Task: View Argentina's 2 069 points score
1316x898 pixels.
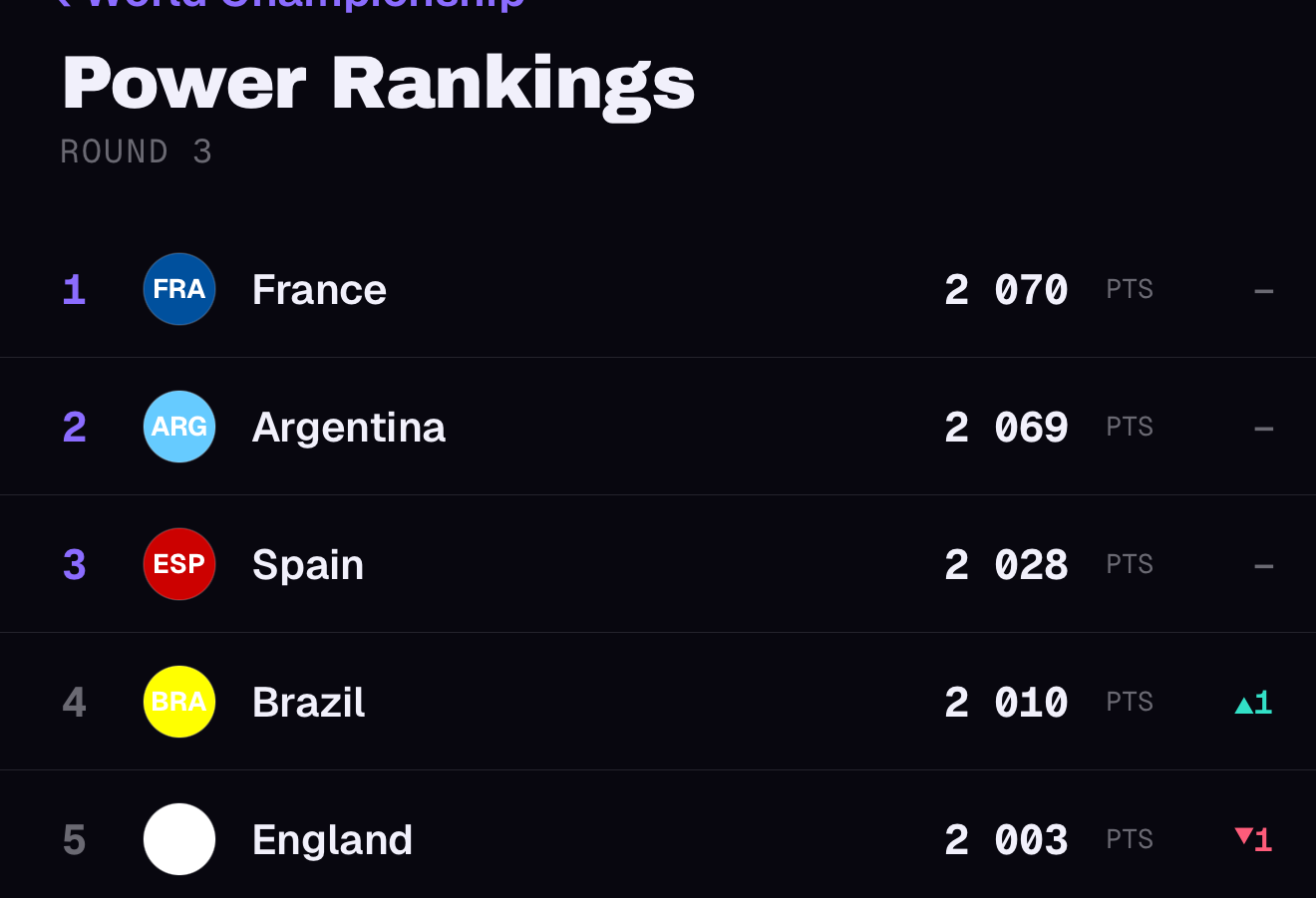Action: (x=1006, y=428)
